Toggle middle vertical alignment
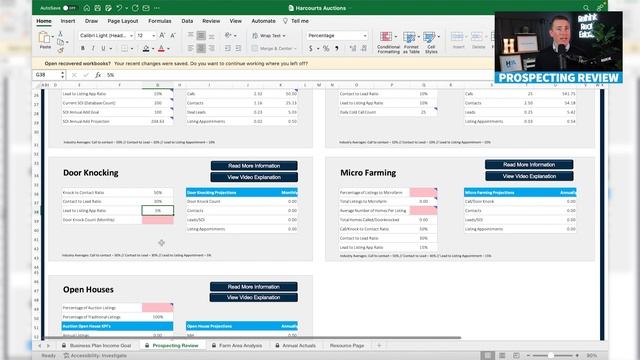 click(x=201, y=36)
